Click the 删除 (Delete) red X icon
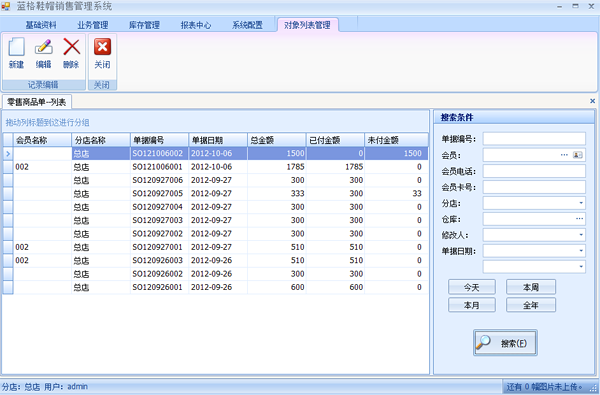The width and height of the screenshot is (600, 395). (71, 47)
